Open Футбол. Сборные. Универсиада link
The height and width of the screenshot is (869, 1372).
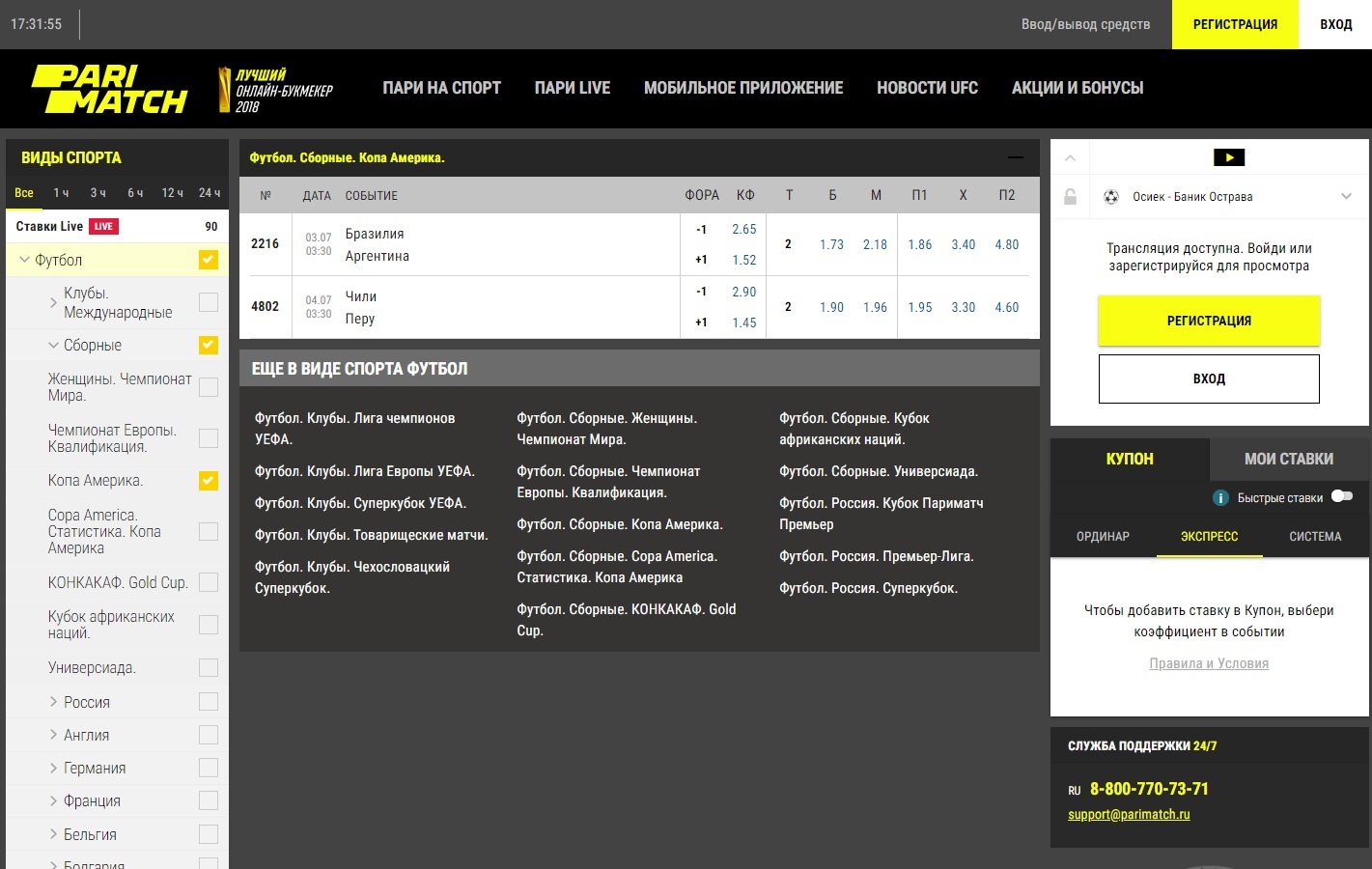tap(879, 471)
